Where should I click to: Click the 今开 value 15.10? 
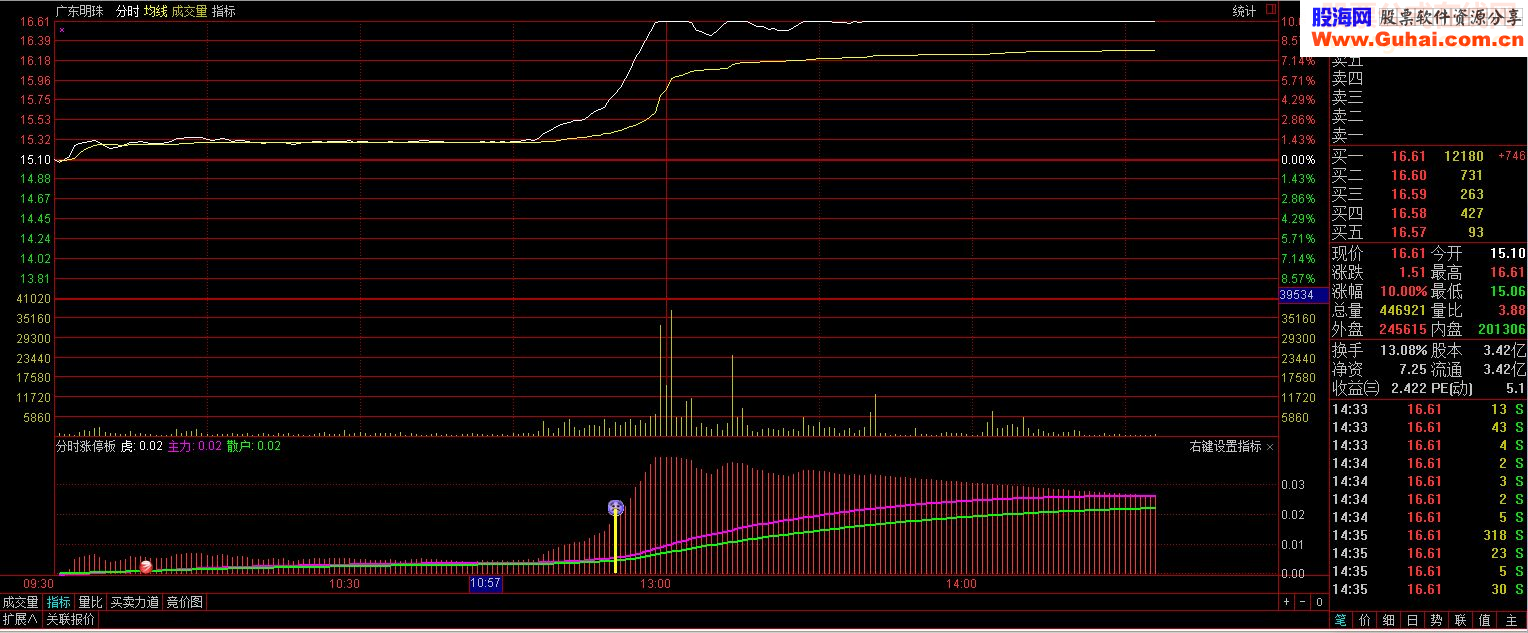1508,253
